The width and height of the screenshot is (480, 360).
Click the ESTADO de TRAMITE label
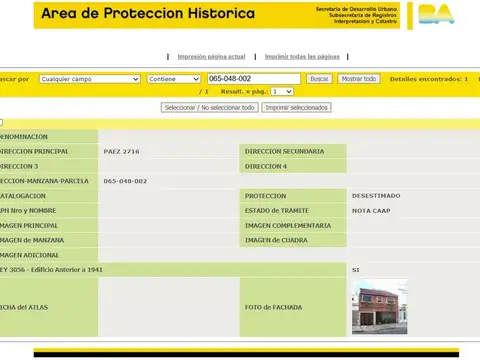(277, 211)
